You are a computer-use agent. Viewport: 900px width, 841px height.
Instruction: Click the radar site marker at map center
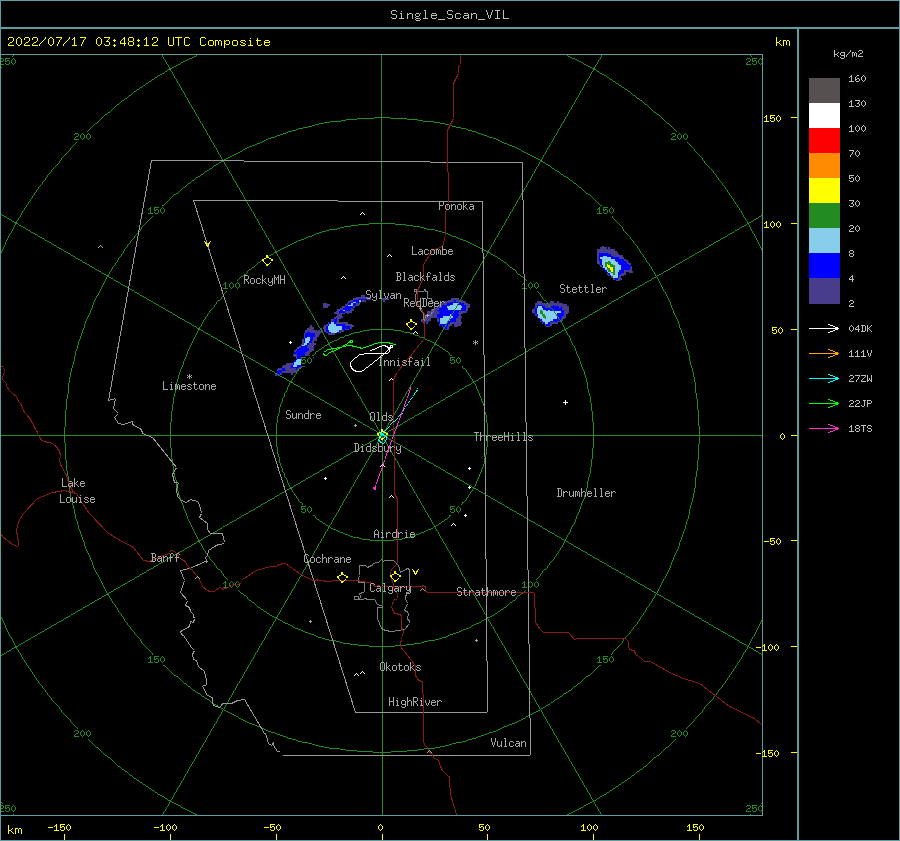(x=382, y=436)
